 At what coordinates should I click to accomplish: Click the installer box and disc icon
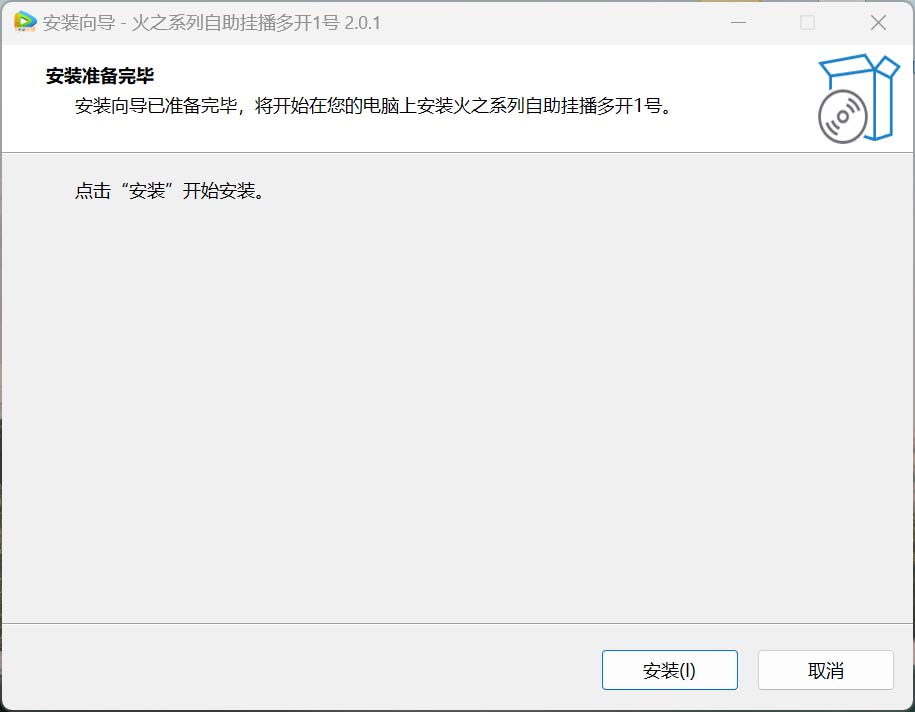pos(858,99)
